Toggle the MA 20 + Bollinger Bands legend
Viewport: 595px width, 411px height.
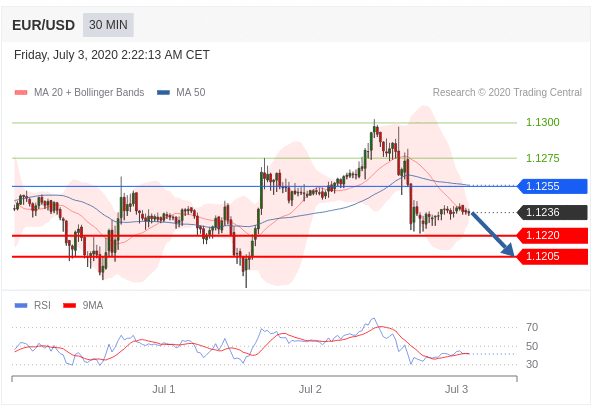tap(89, 93)
